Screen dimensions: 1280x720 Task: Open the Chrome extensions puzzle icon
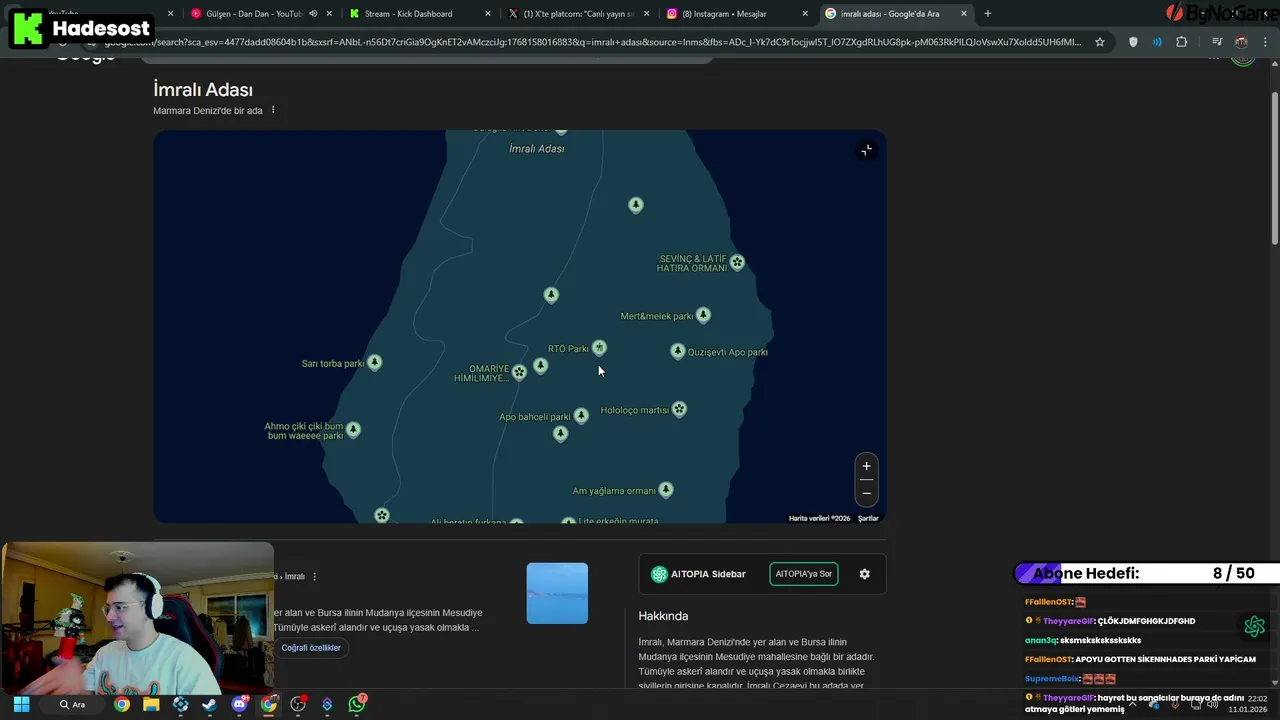tap(1181, 42)
